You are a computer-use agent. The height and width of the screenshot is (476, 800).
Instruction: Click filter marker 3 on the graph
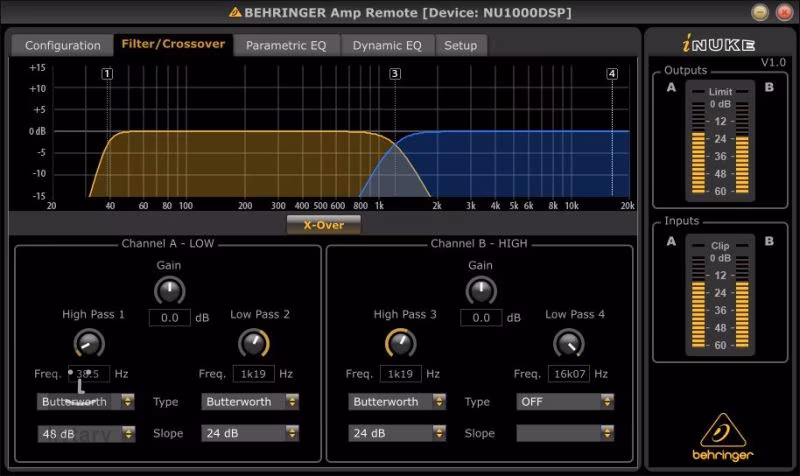tap(395, 74)
